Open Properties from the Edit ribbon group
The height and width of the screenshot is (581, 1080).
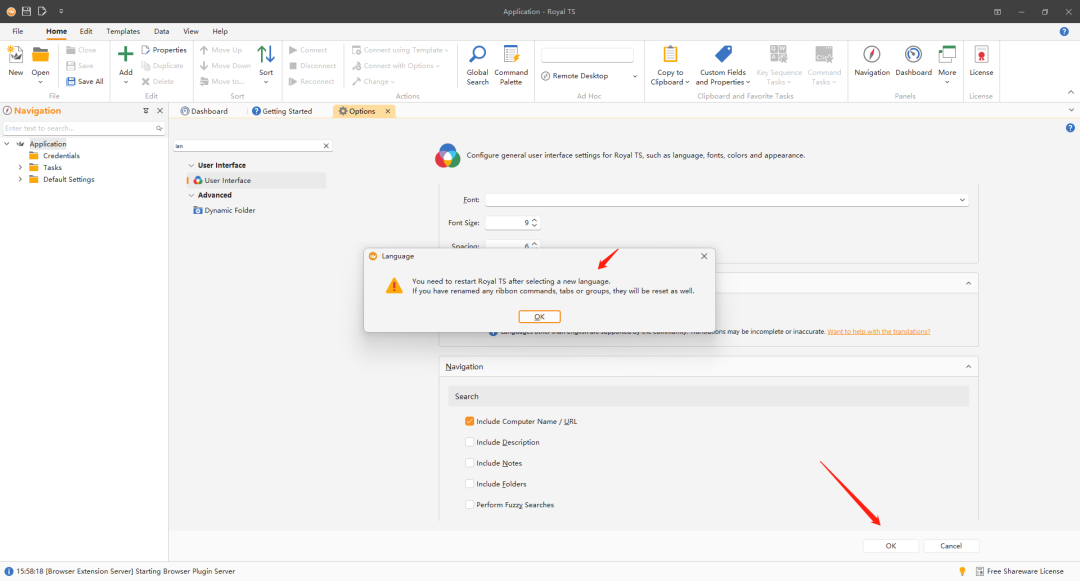164,50
